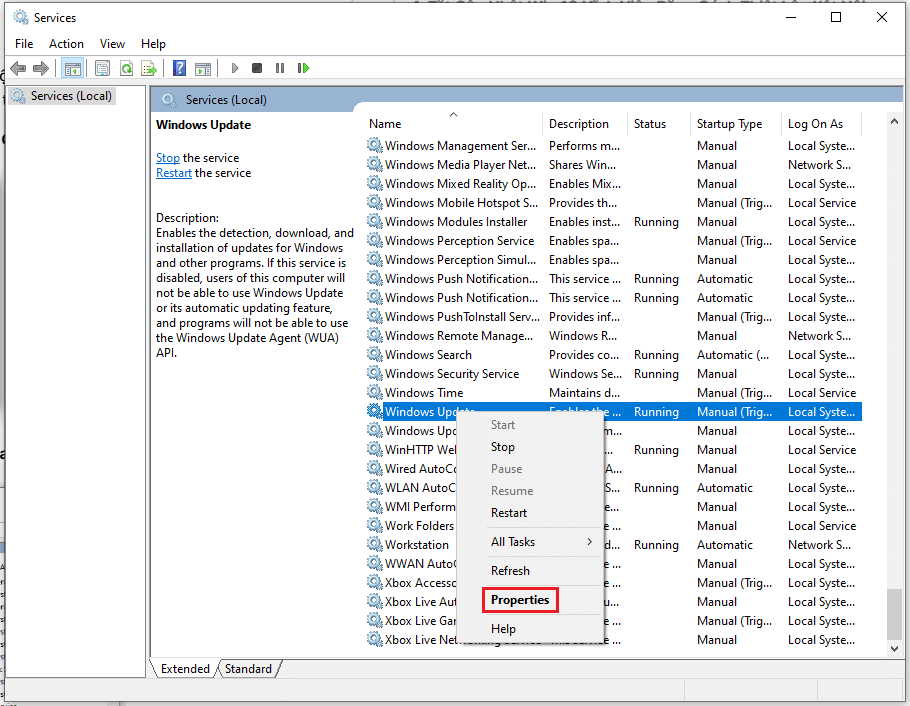Image resolution: width=910 pixels, height=706 pixels.
Task: Choose Stop in the context menu
Action: (x=503, y=447)
